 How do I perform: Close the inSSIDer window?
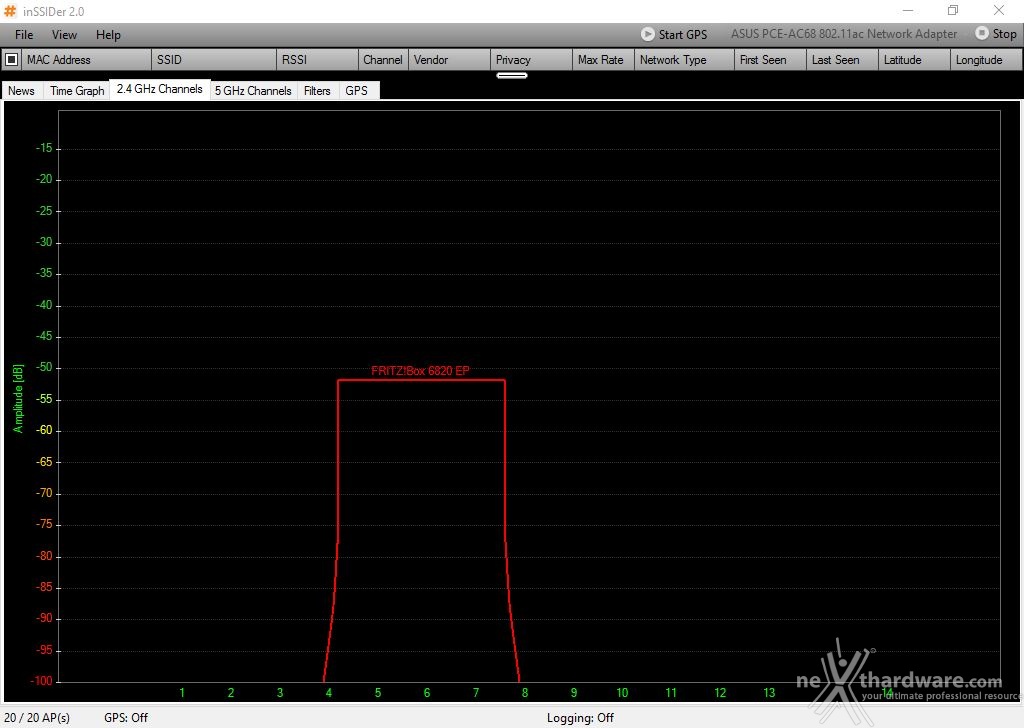(x=999, y=10)
